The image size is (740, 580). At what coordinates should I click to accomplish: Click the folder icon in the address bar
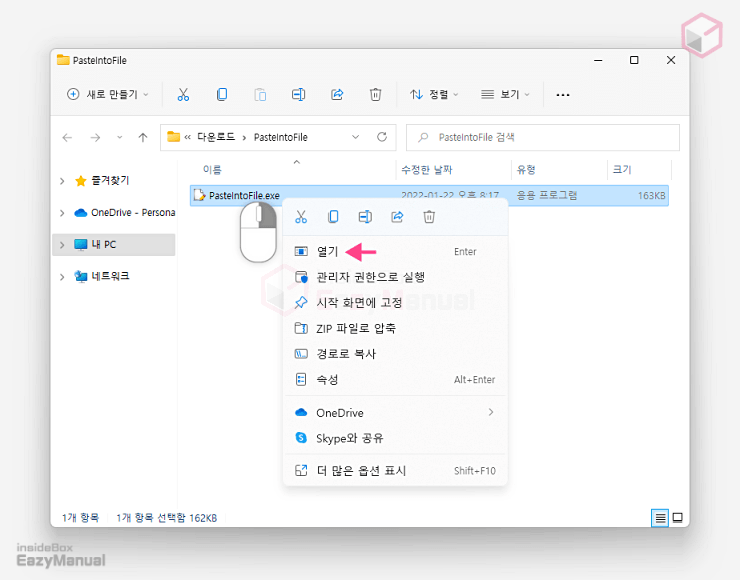tap(174, 137)
